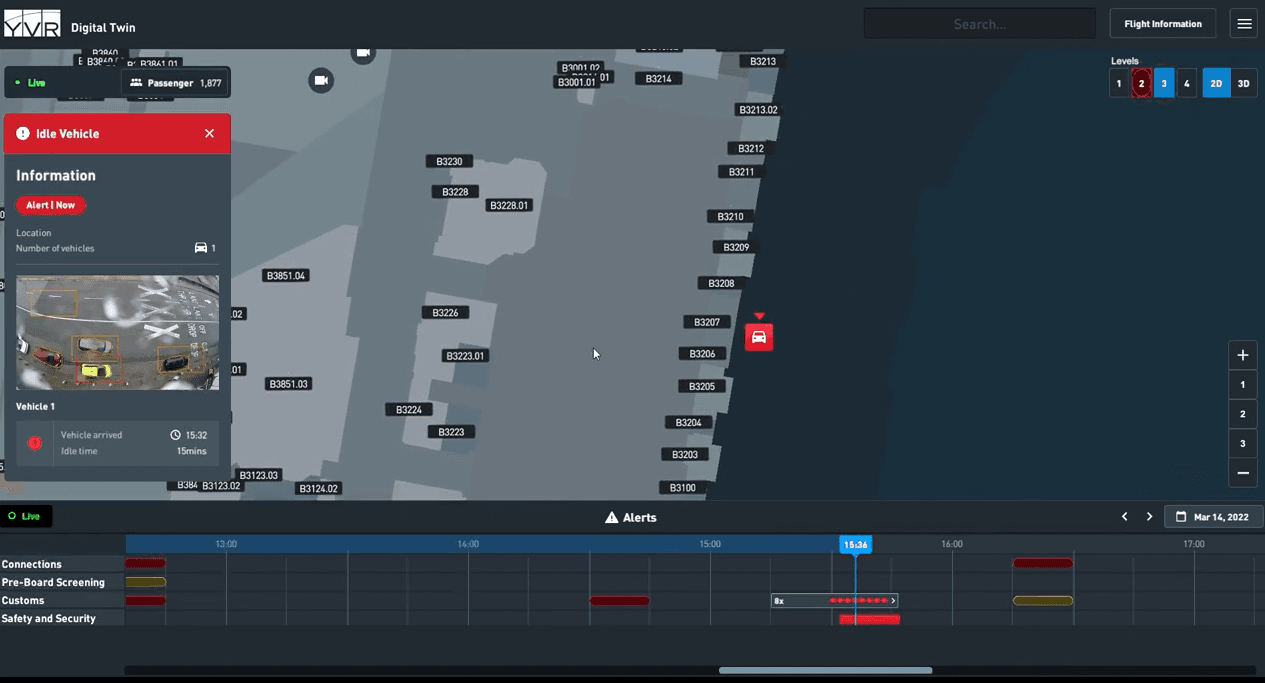Toggle Live mode above the alerts timeline
The width and height of the screenshot is (1265, 683).
click(x=27, y=516)
